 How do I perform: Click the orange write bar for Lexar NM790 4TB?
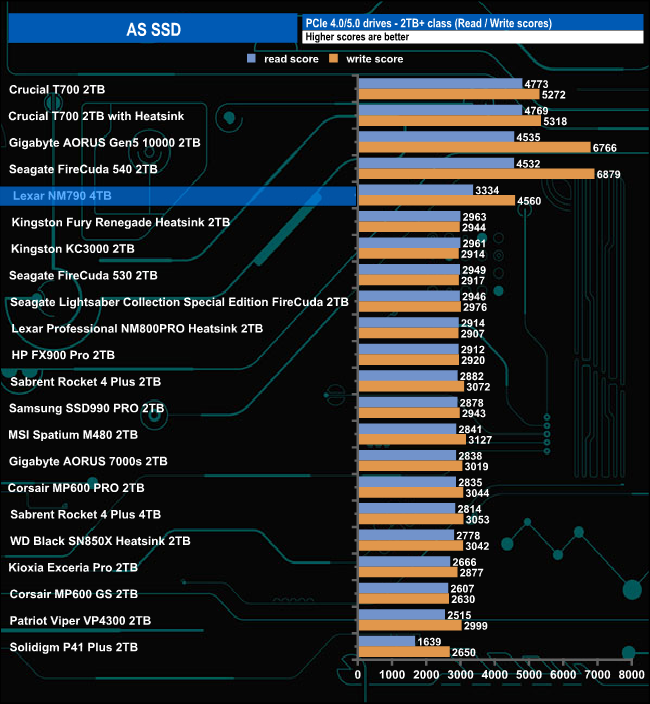pos(437,200)
